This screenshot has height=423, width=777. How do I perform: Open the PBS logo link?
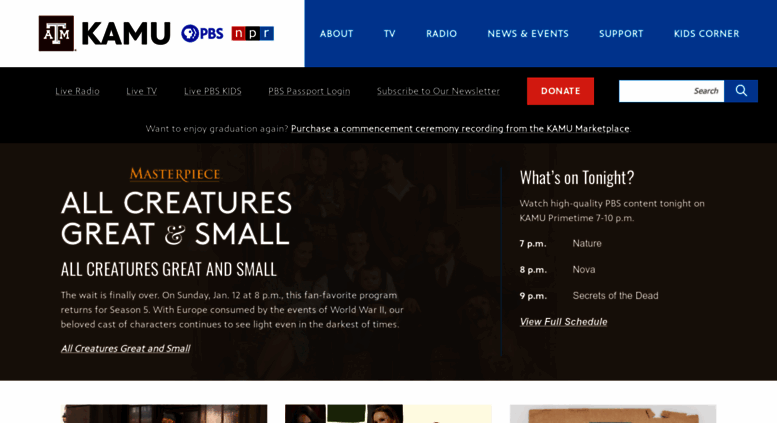click(202, 33)
